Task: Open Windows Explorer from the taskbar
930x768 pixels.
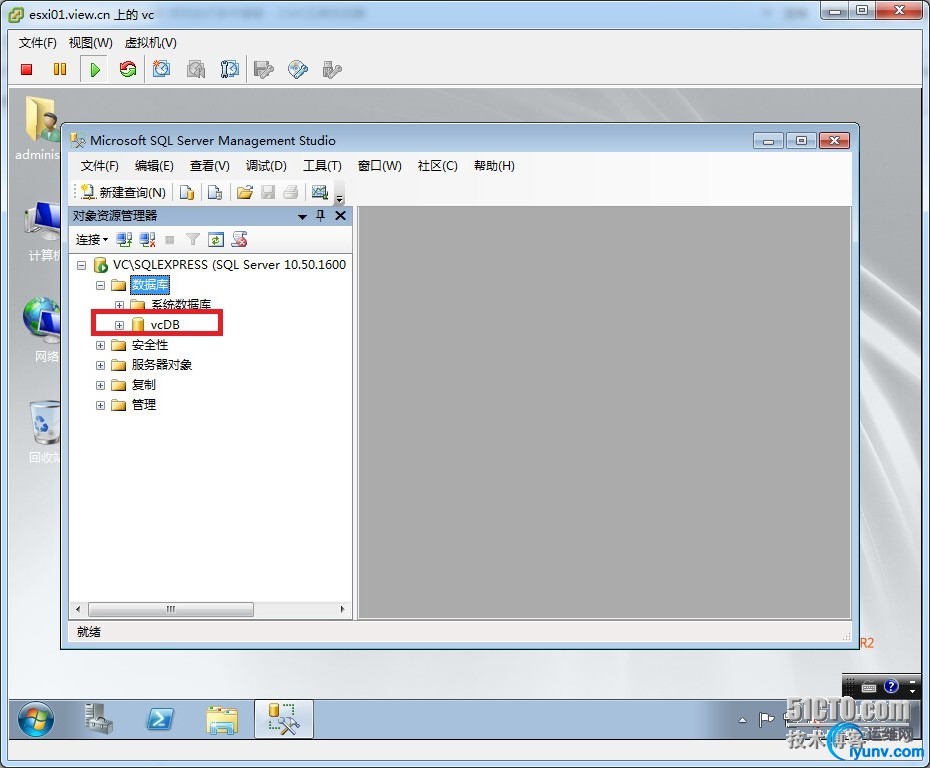Action: pos(222,719)
